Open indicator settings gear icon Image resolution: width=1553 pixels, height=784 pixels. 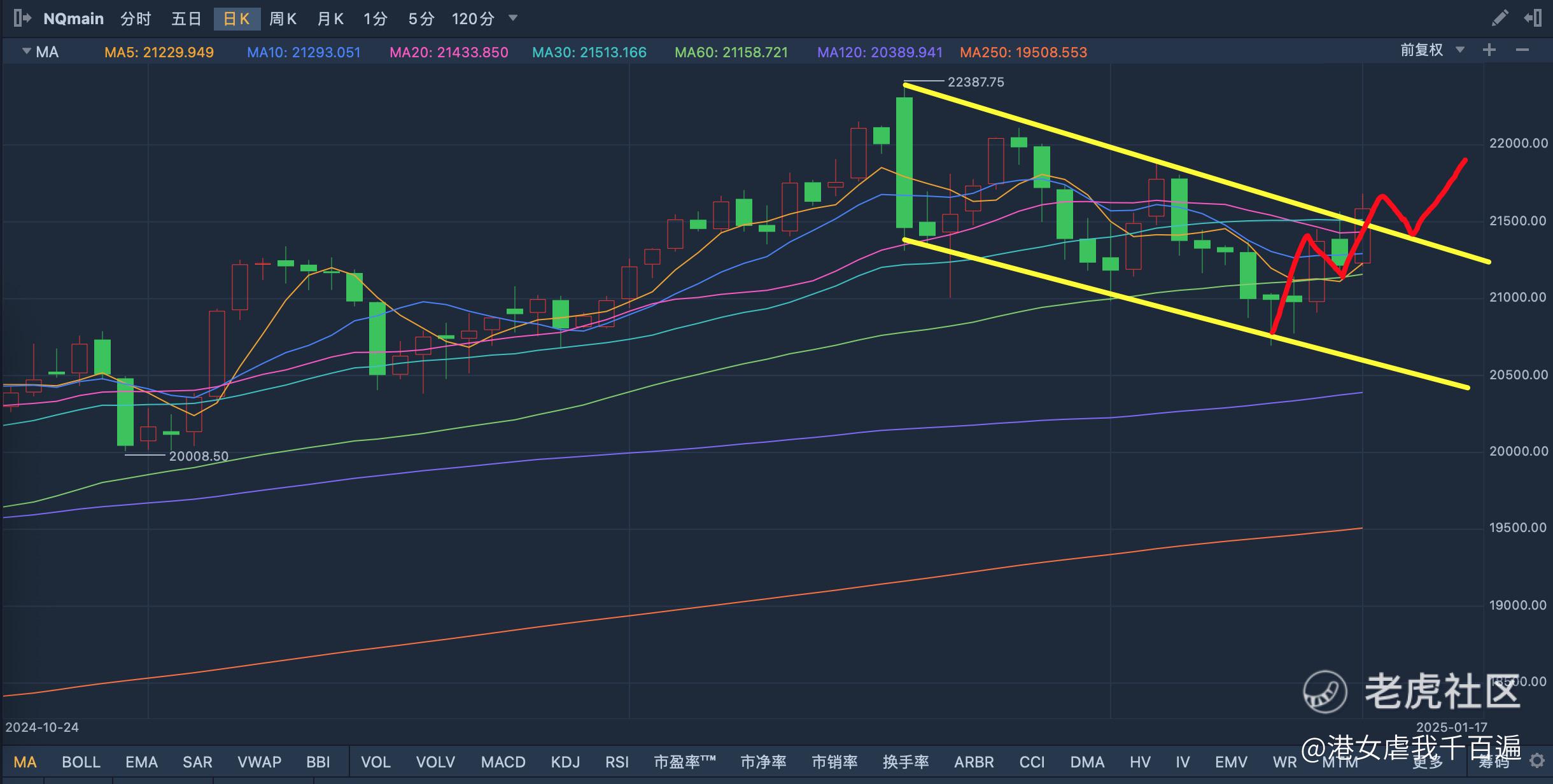[1537, 761]
